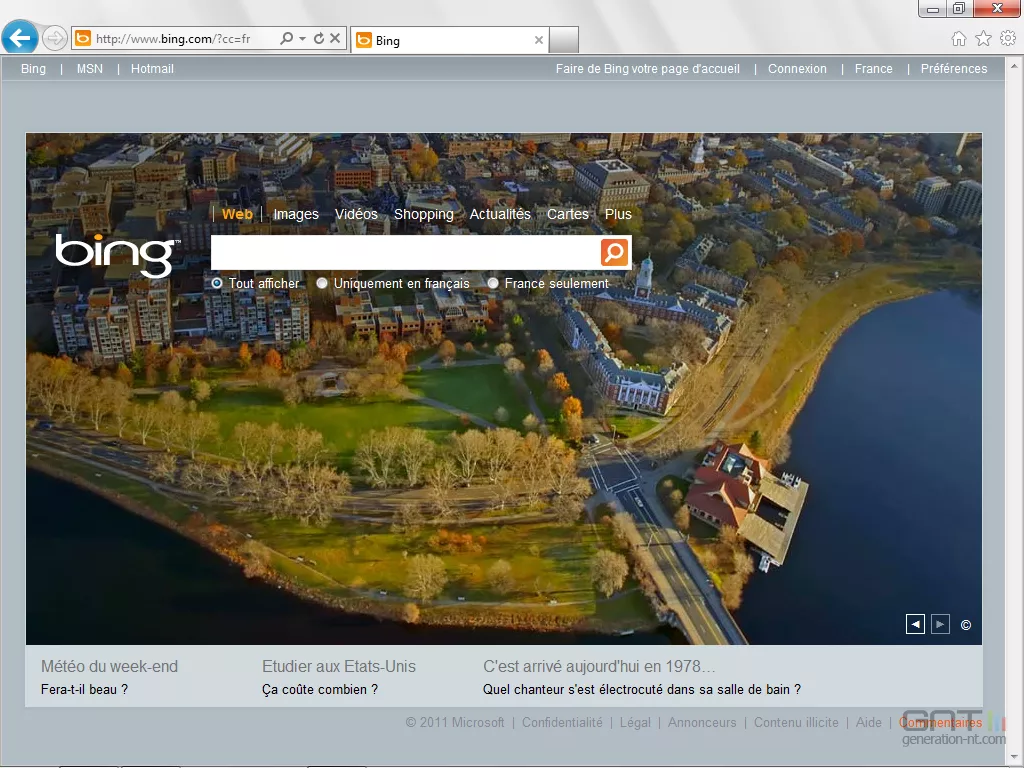Viewport: 1024px width, 768px height.
Task: Open C'est arrivé aujourd'hui en 1978 heading
Action: pos(599,666)
